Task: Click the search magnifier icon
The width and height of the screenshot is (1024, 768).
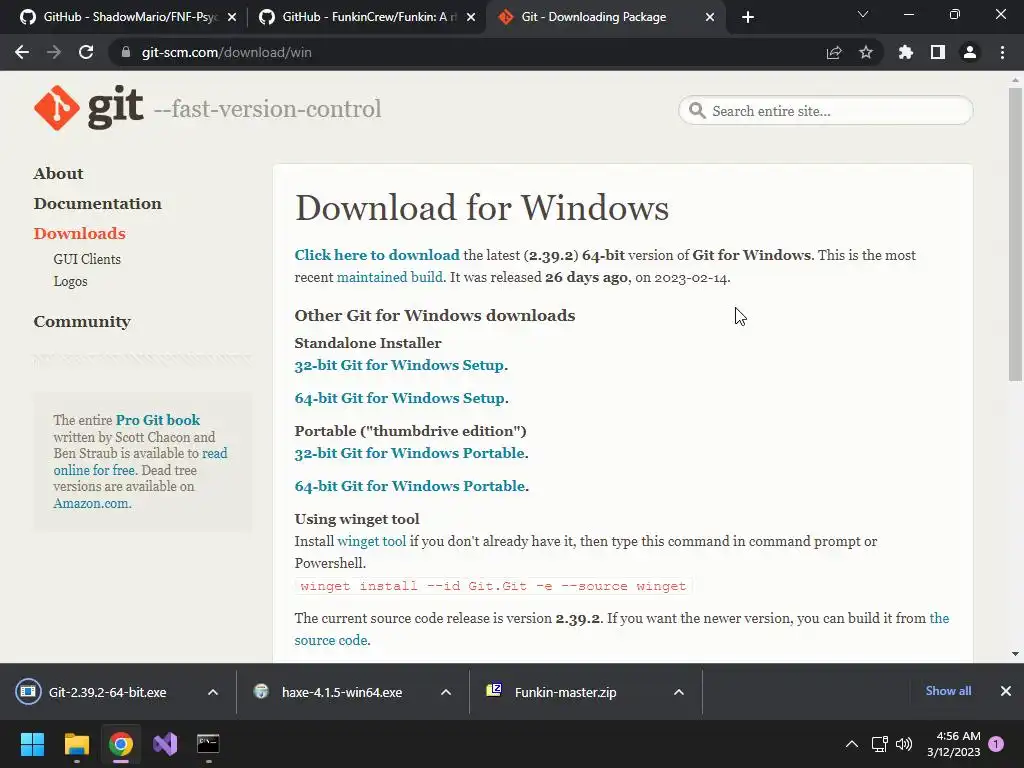Action: pos(697,110)
